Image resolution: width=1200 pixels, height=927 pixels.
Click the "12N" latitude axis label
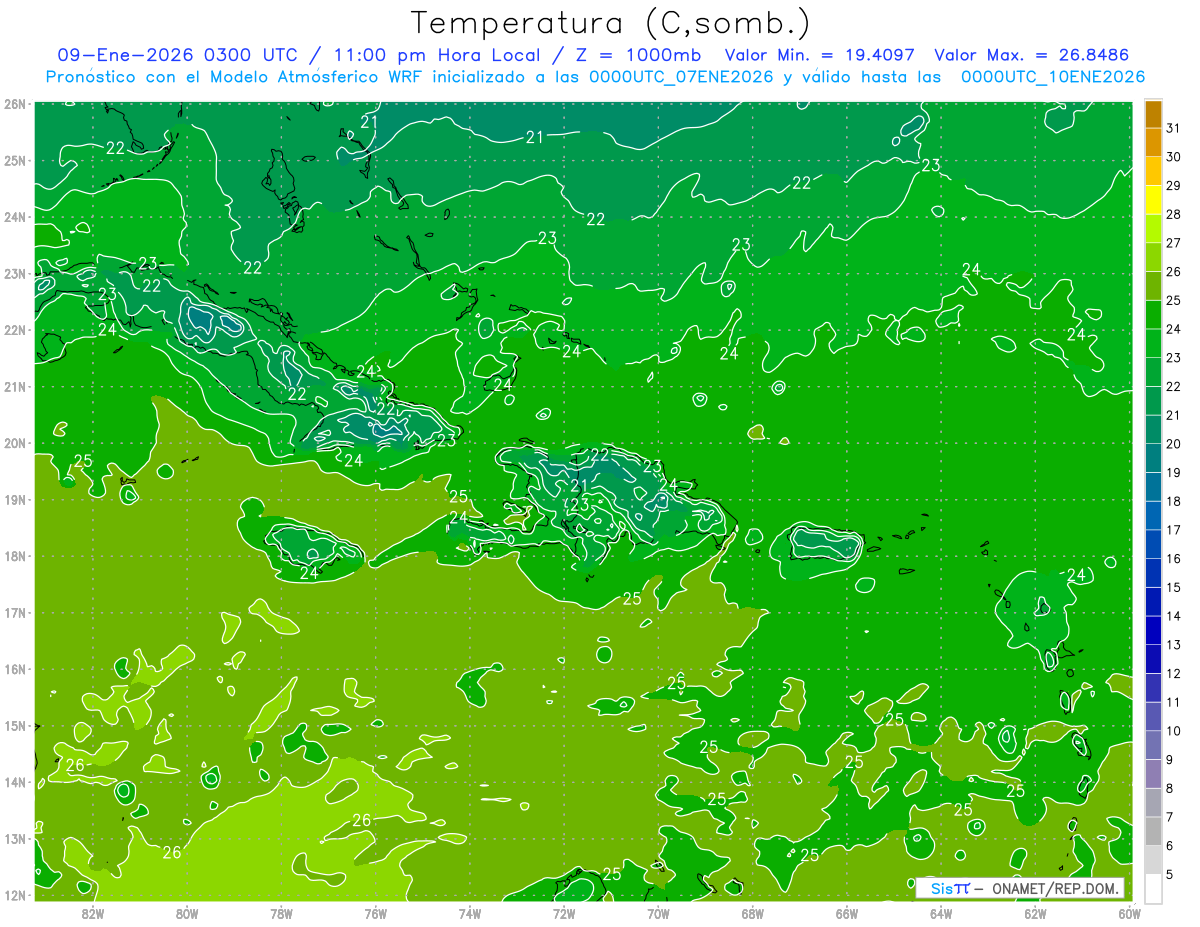[x=15, y=896]
